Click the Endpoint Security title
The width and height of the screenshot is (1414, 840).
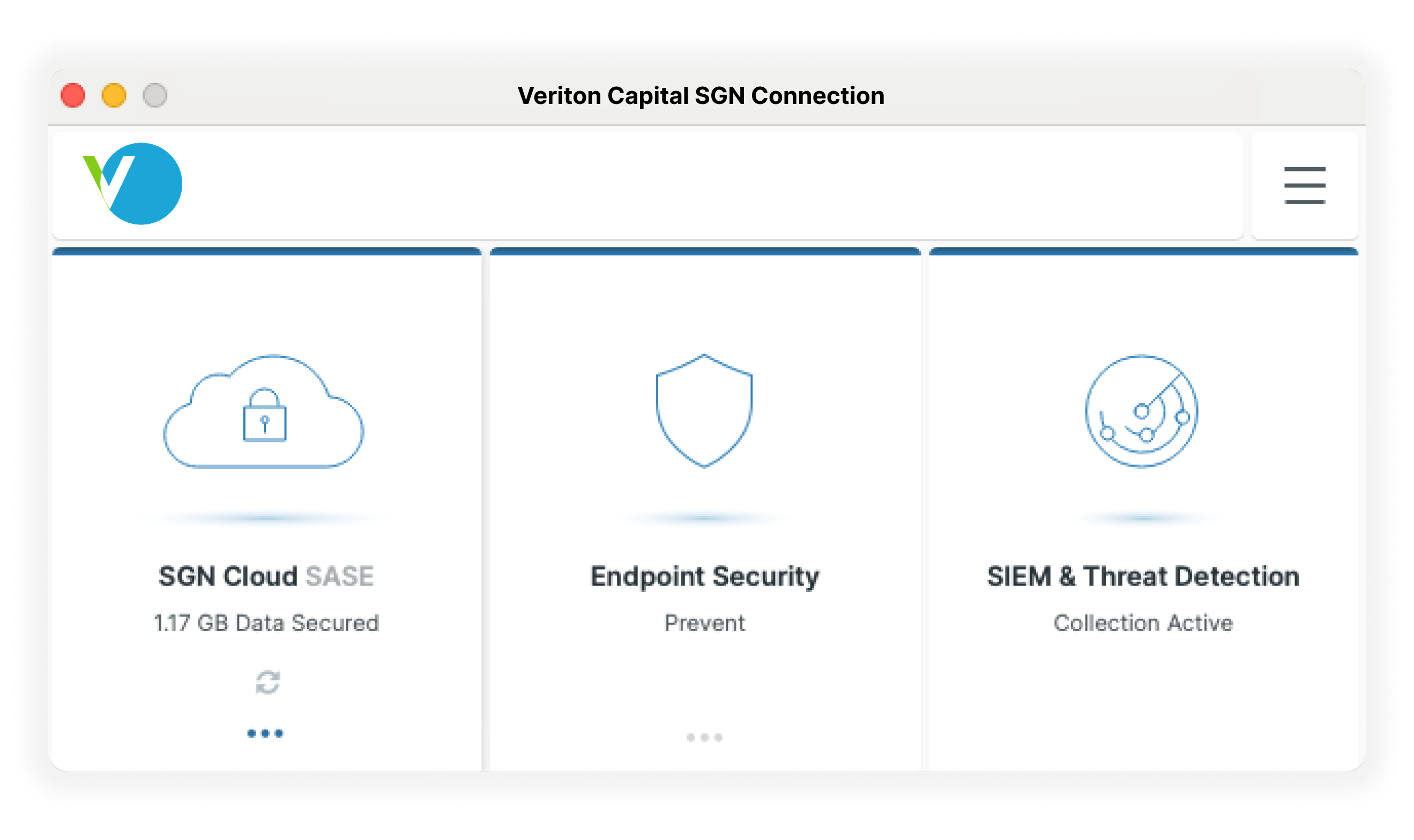click(x=704, y=577)
